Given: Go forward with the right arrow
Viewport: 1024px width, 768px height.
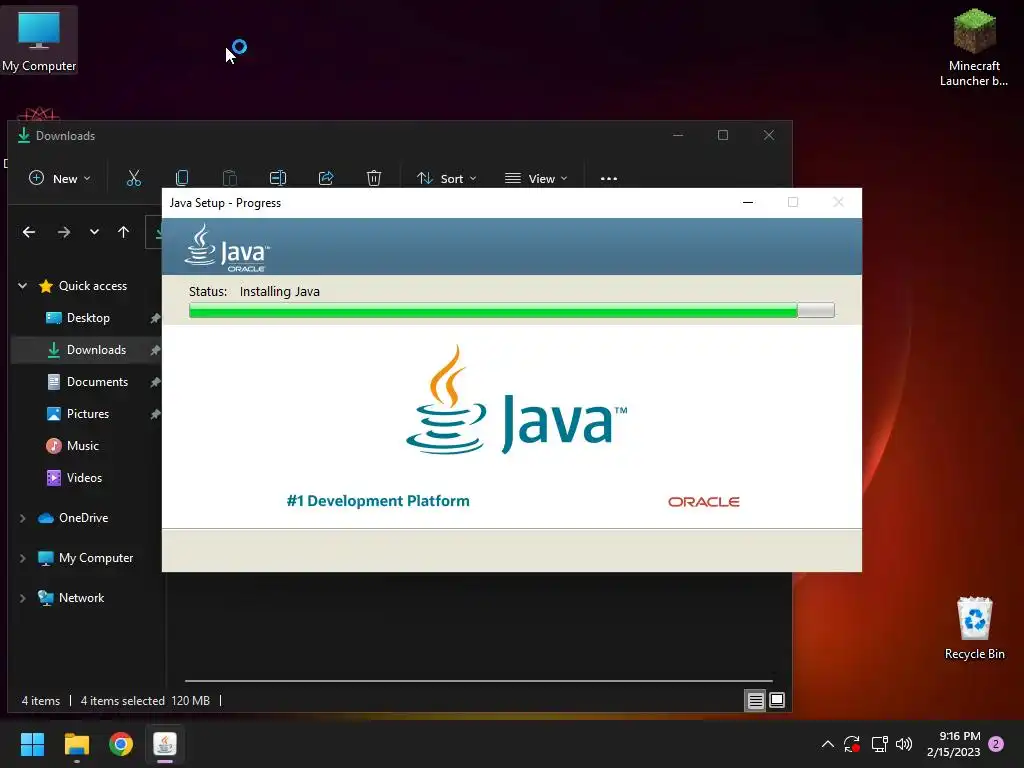Looking at the screenshot, I should click(63, 232).
